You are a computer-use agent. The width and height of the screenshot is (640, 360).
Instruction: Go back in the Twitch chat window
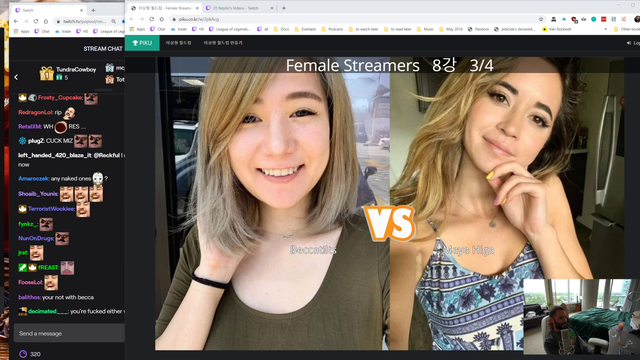click(16, 21)
